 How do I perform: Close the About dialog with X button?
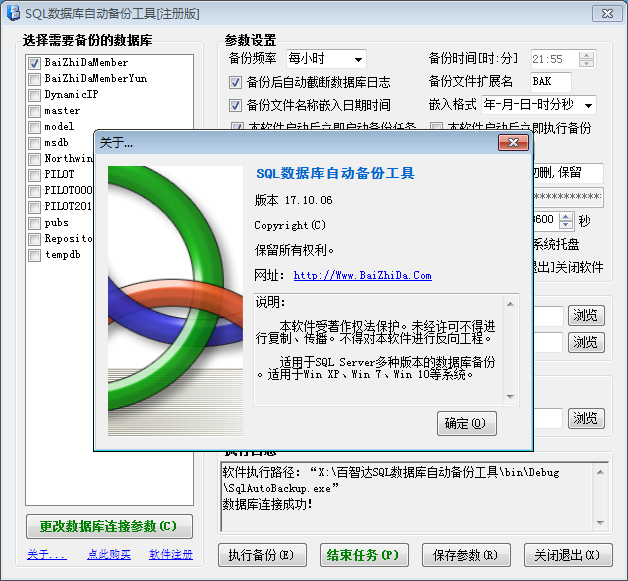click(513, 143)
